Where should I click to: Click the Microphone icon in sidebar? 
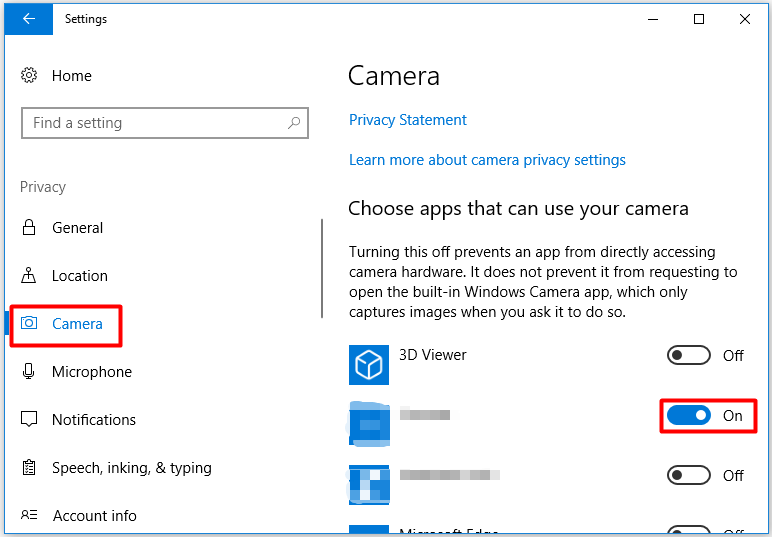29,371
